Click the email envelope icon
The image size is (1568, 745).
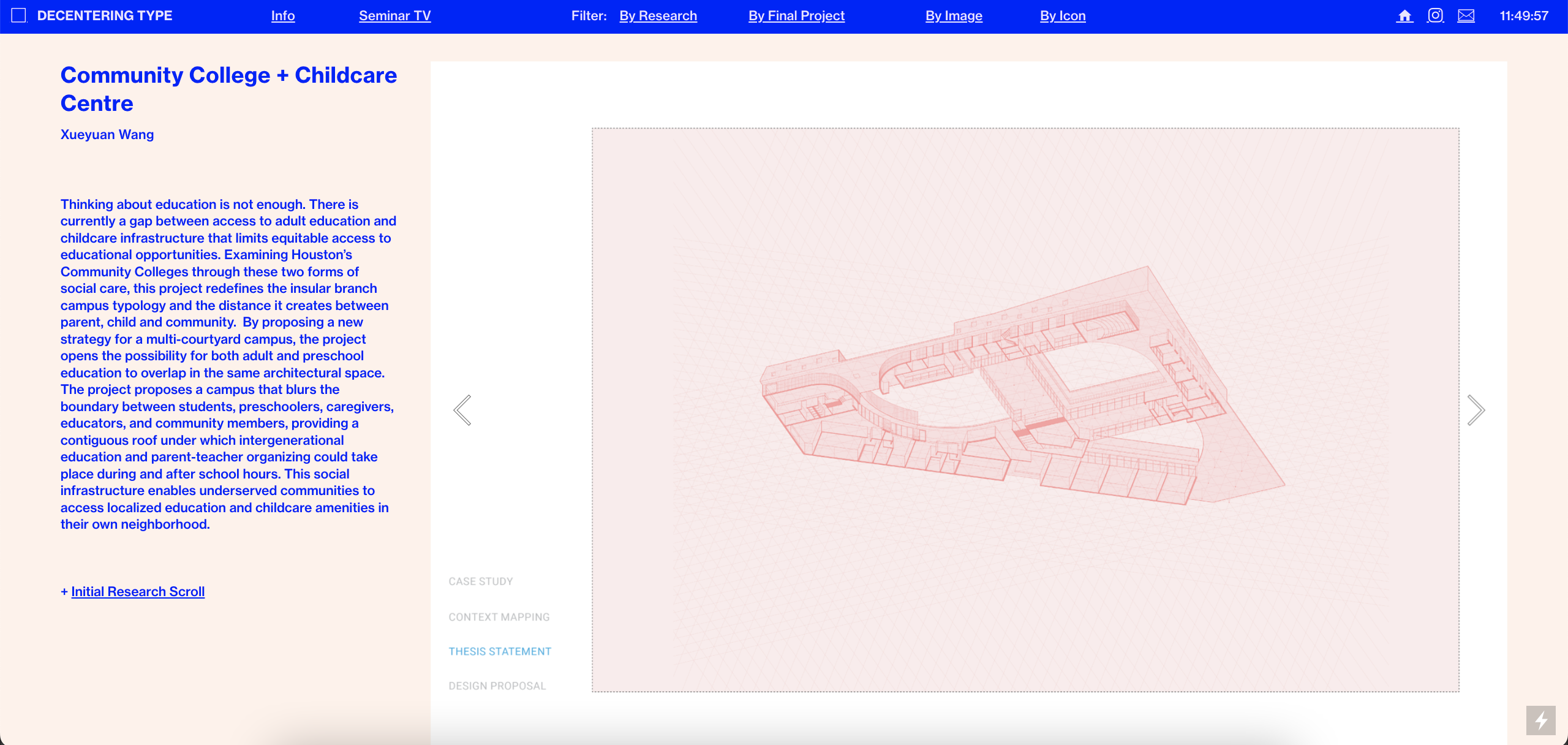[1466, 16]
